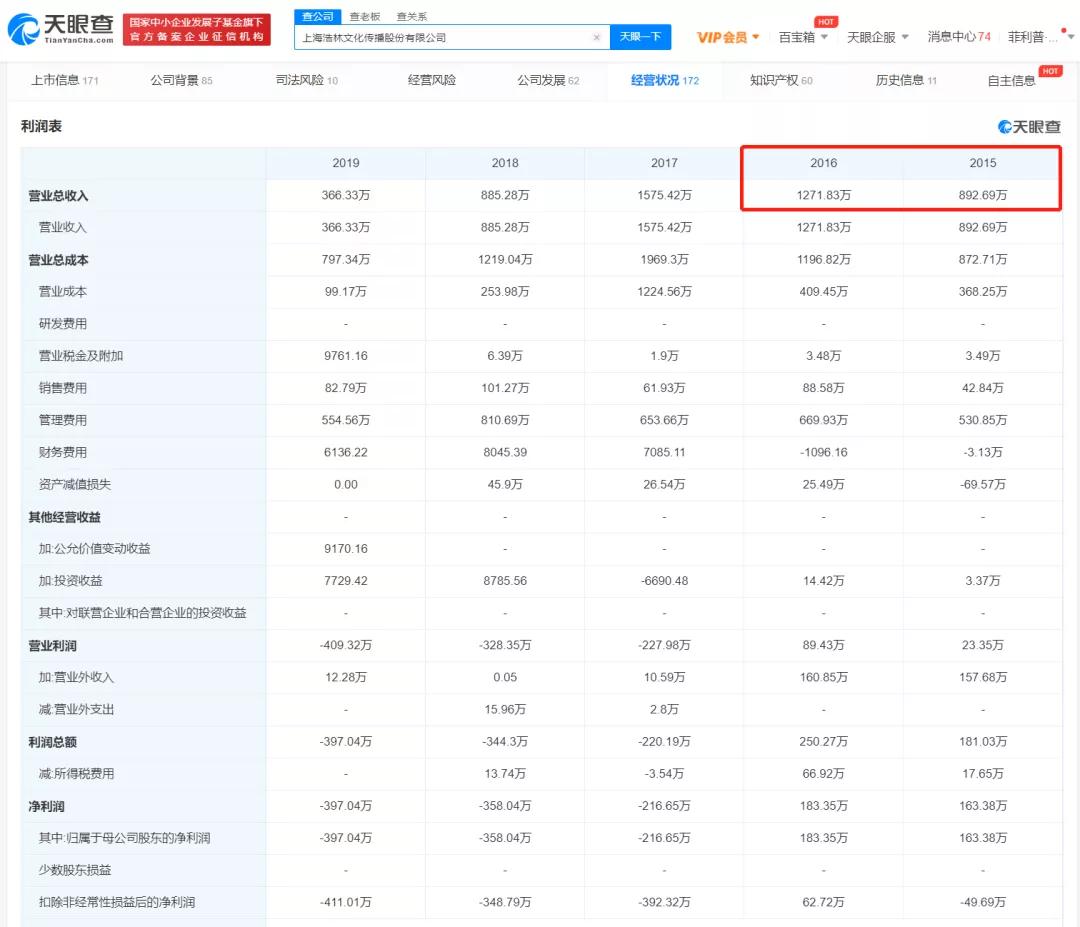Click the 2019 column header
The width and height of the screenshot is (1080, 927).
(346, 163)
